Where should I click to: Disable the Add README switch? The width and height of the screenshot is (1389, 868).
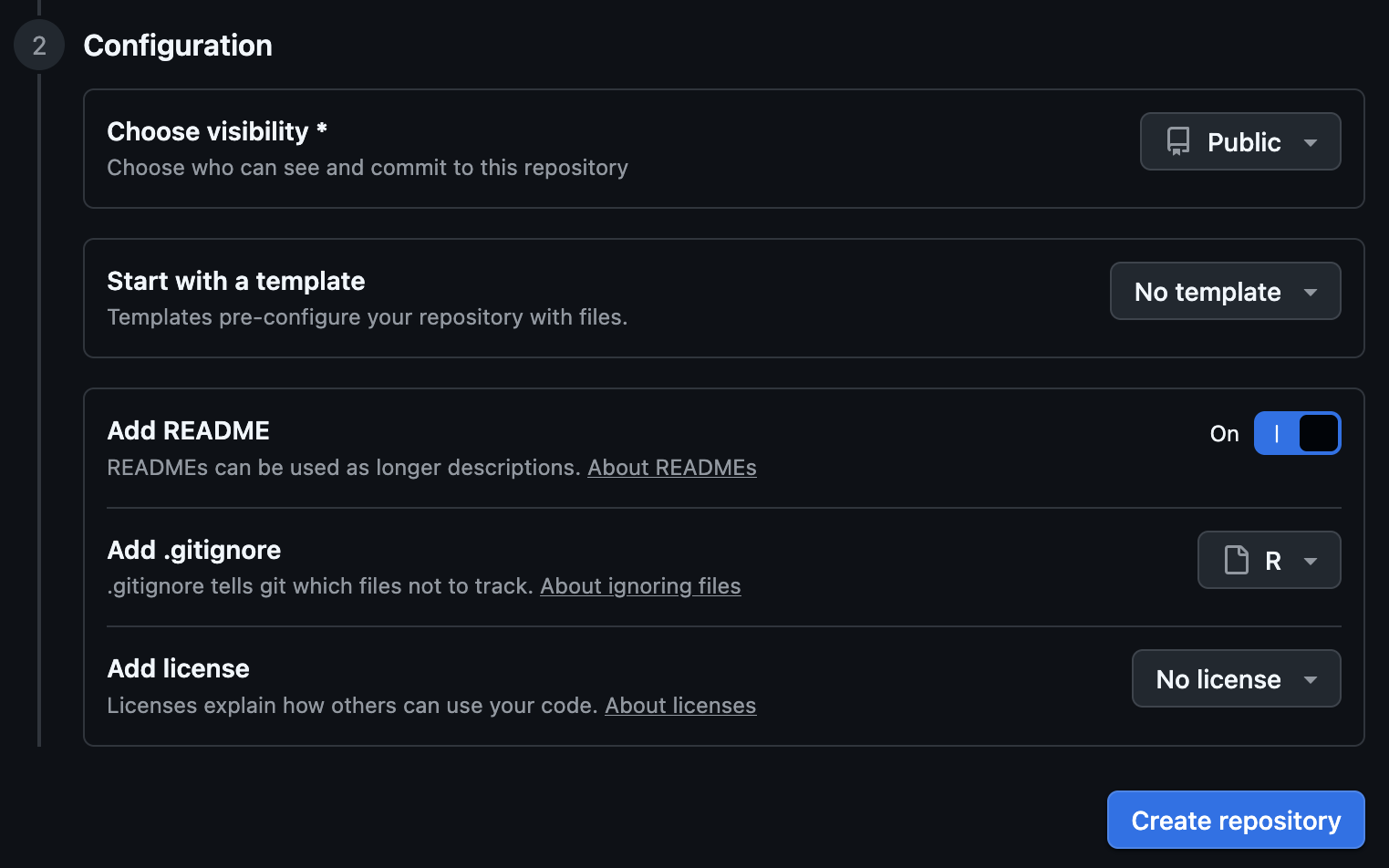coord(1297,433)
